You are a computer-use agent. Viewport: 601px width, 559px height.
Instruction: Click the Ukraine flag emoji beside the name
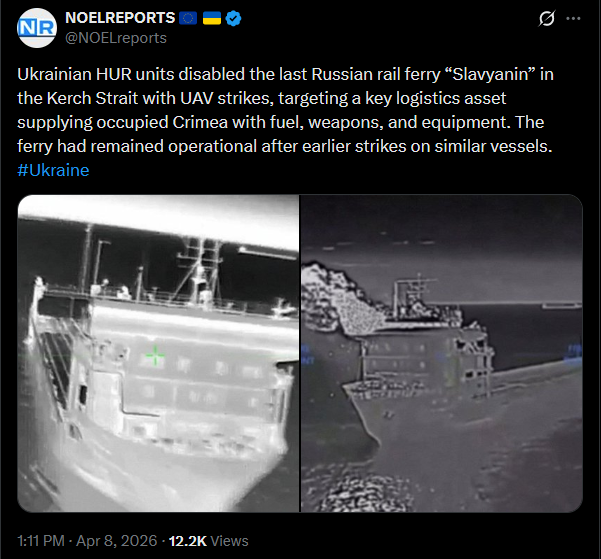coord(212,18)
